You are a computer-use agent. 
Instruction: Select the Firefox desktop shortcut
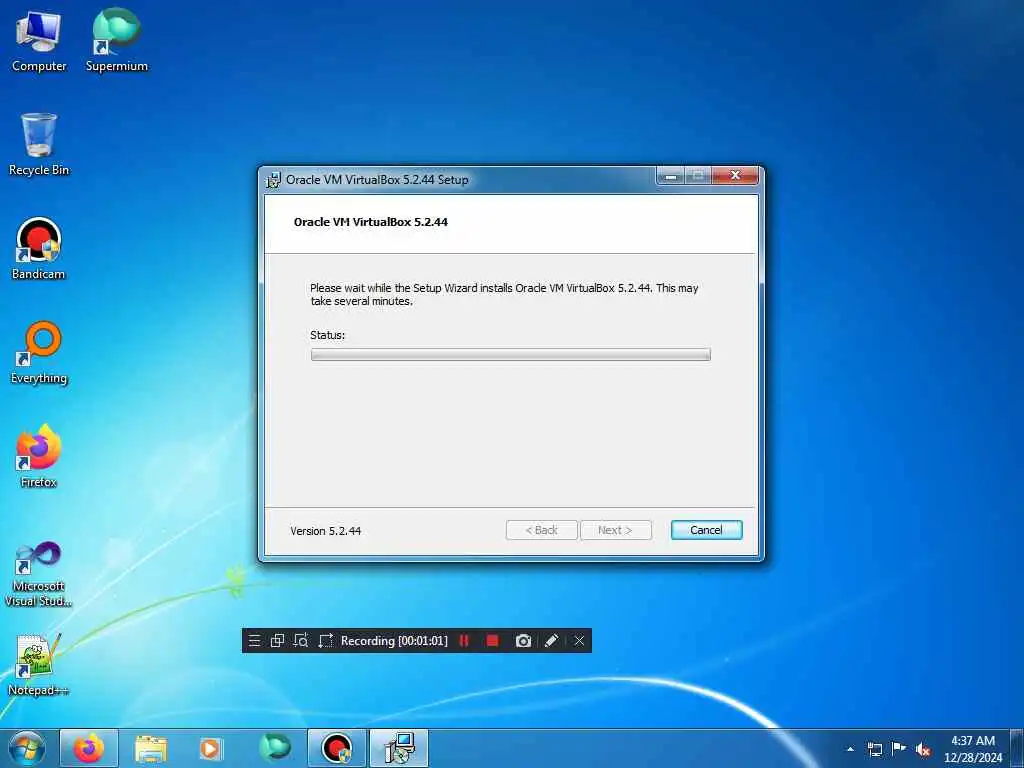pos(39,456)
